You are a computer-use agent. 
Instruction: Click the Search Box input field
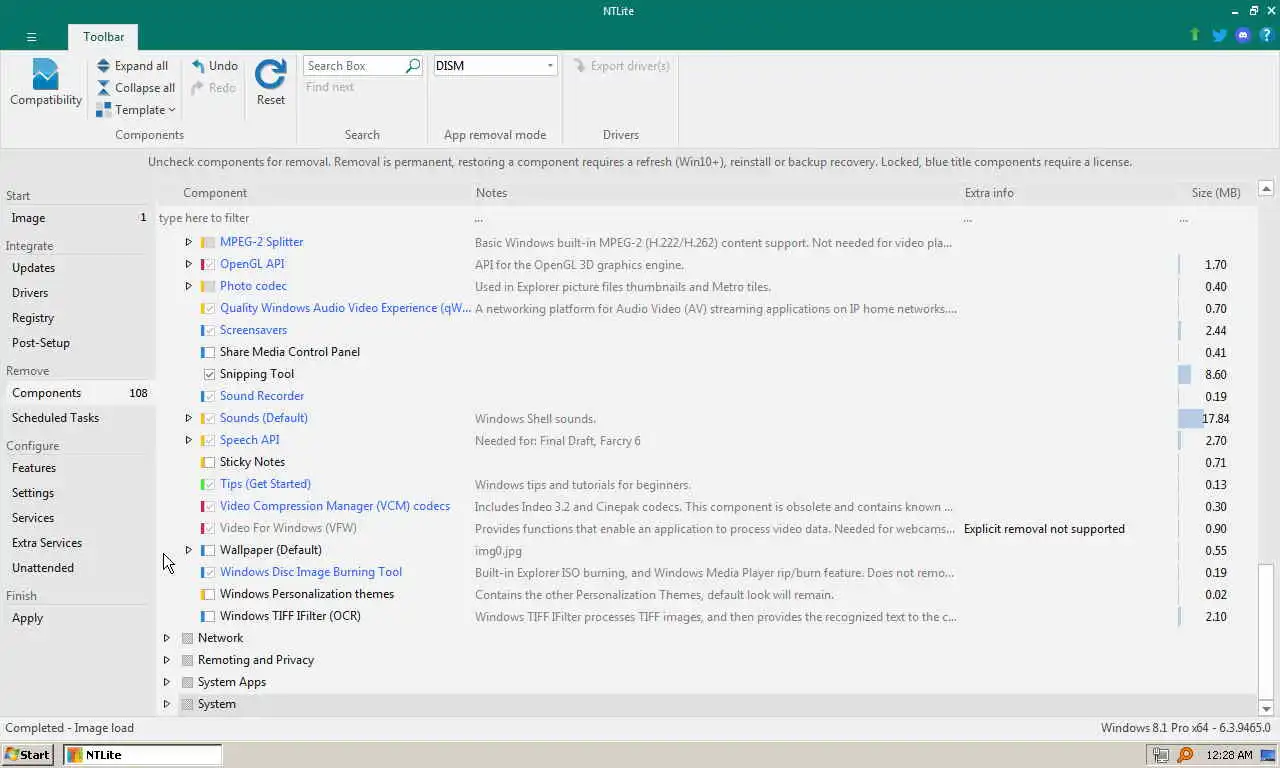pyautogui.click(x=354, y=66)
